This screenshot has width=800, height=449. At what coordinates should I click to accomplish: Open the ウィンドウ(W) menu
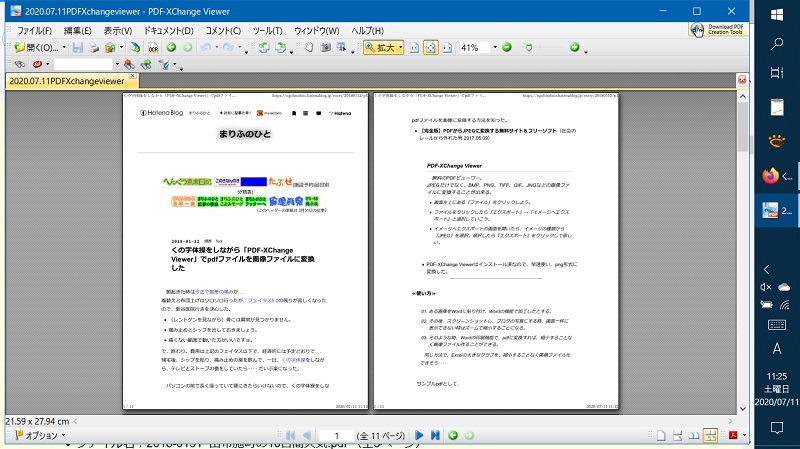point(316,31)
